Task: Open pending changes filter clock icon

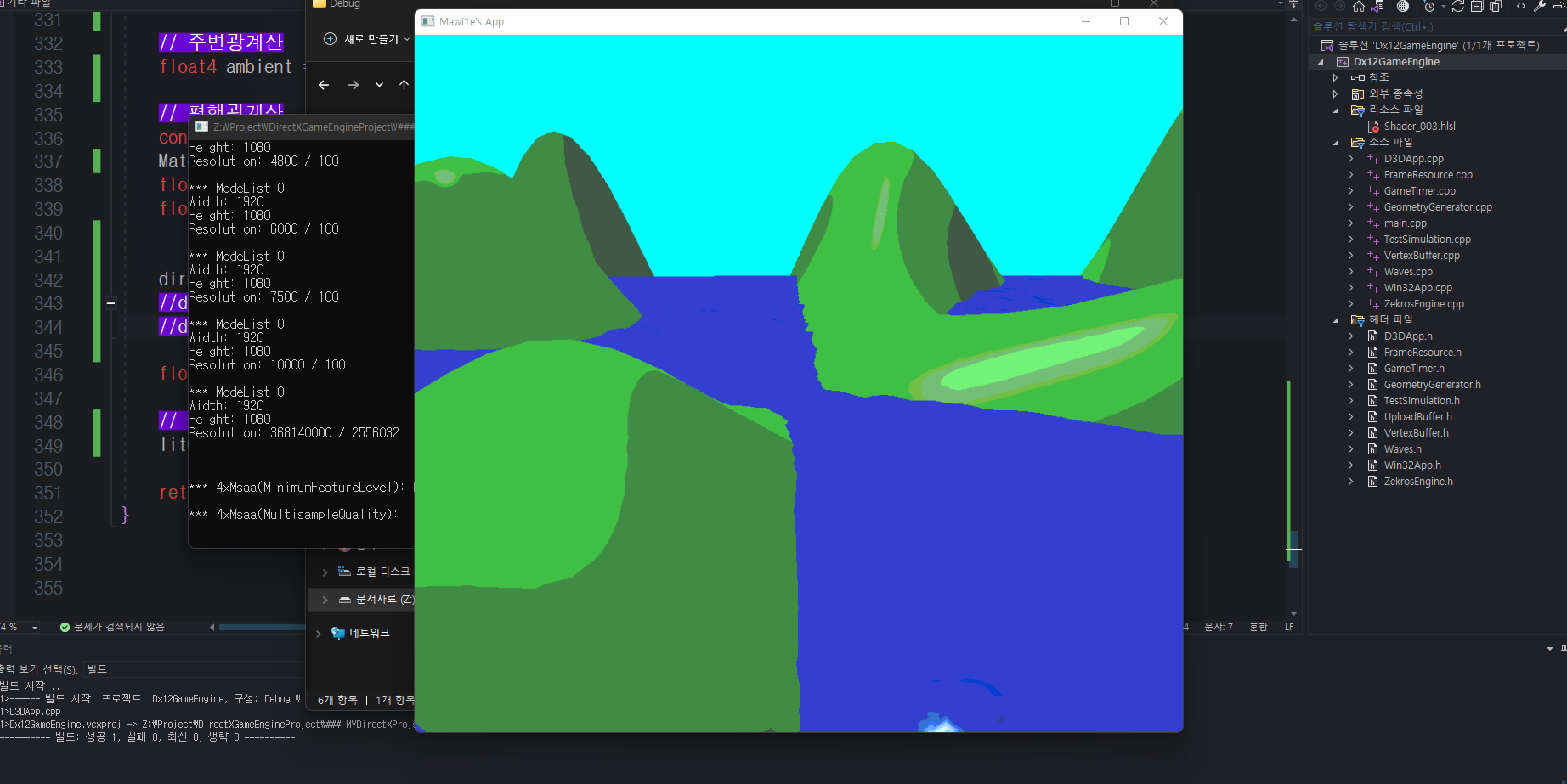Action: (x=1429, y=6)
